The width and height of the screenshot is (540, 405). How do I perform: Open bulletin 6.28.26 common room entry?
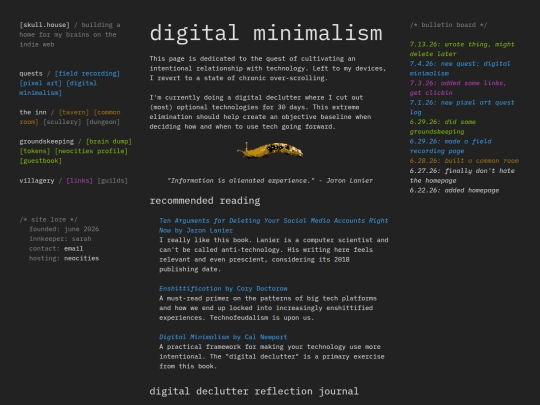[464, 161]
